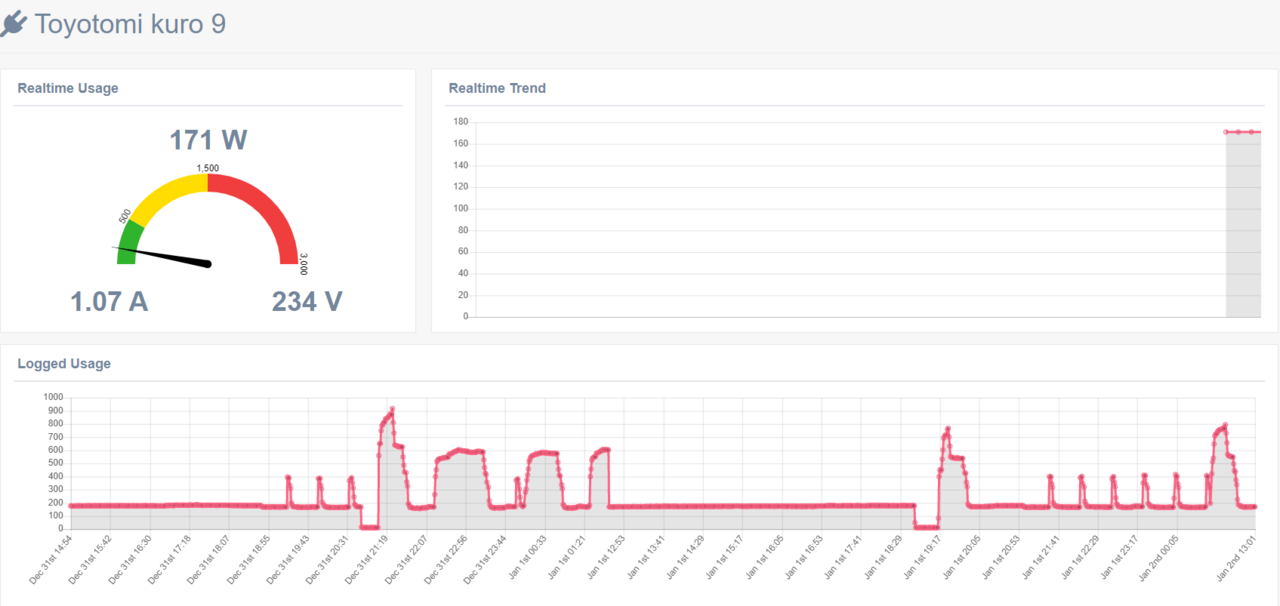Screen dimensions: 1280x606
Task: Click the Realtime Usage panel heading
Action: 68,88
